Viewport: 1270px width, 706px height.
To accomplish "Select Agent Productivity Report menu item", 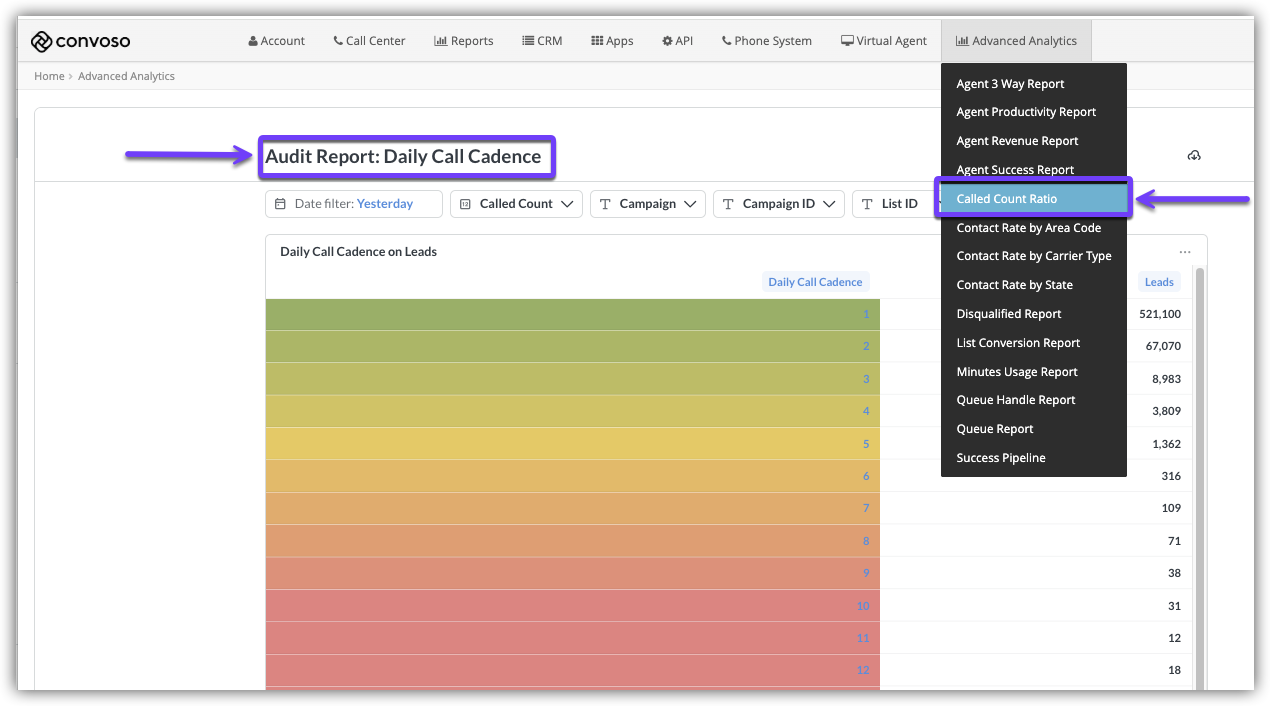I will point(1026,112).
